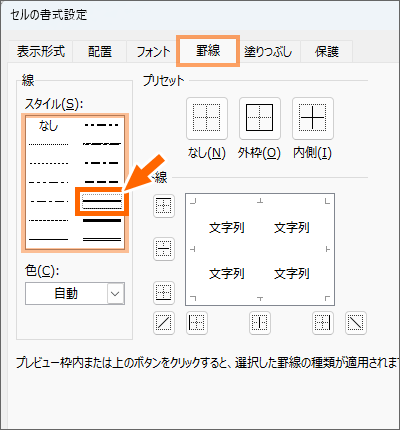The width and height of the screenshot is (400, 430).
Task: Click inside the border preview box
Action: pos(260,249)
